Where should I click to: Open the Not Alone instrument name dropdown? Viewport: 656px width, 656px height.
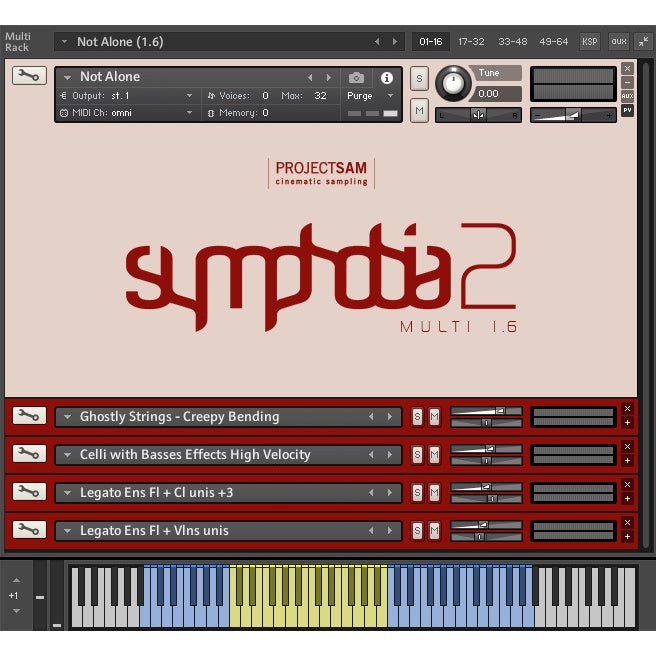pyautogui.click(x=67, y=77)
